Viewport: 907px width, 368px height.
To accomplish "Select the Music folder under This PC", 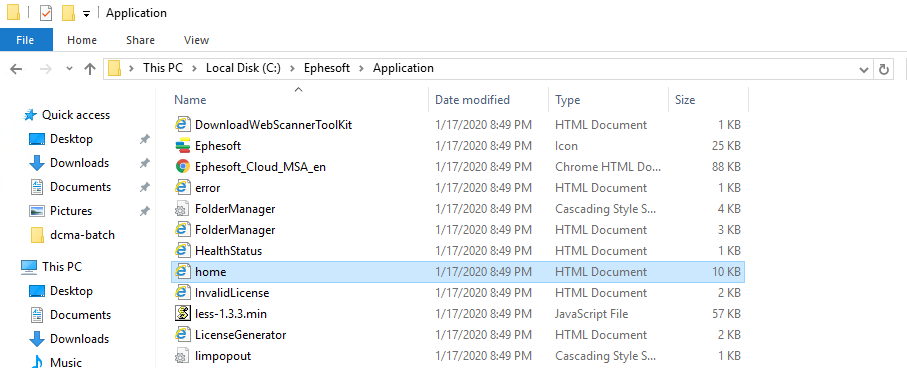I will (x=66, y=362).
